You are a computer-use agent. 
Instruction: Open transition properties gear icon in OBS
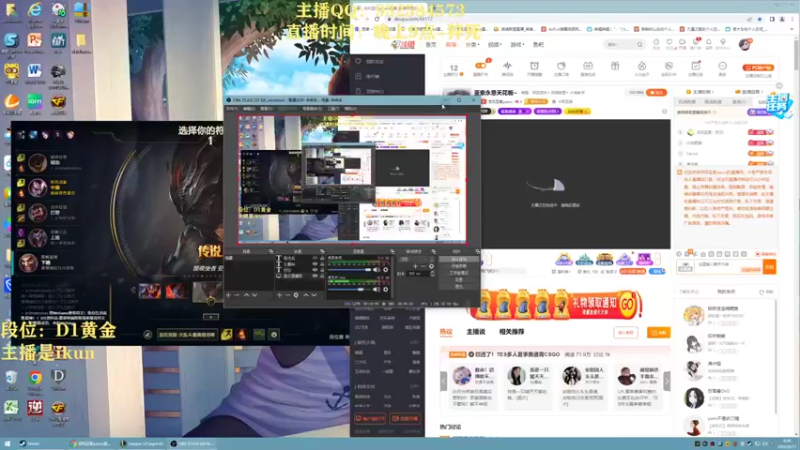tap(431, 266)
